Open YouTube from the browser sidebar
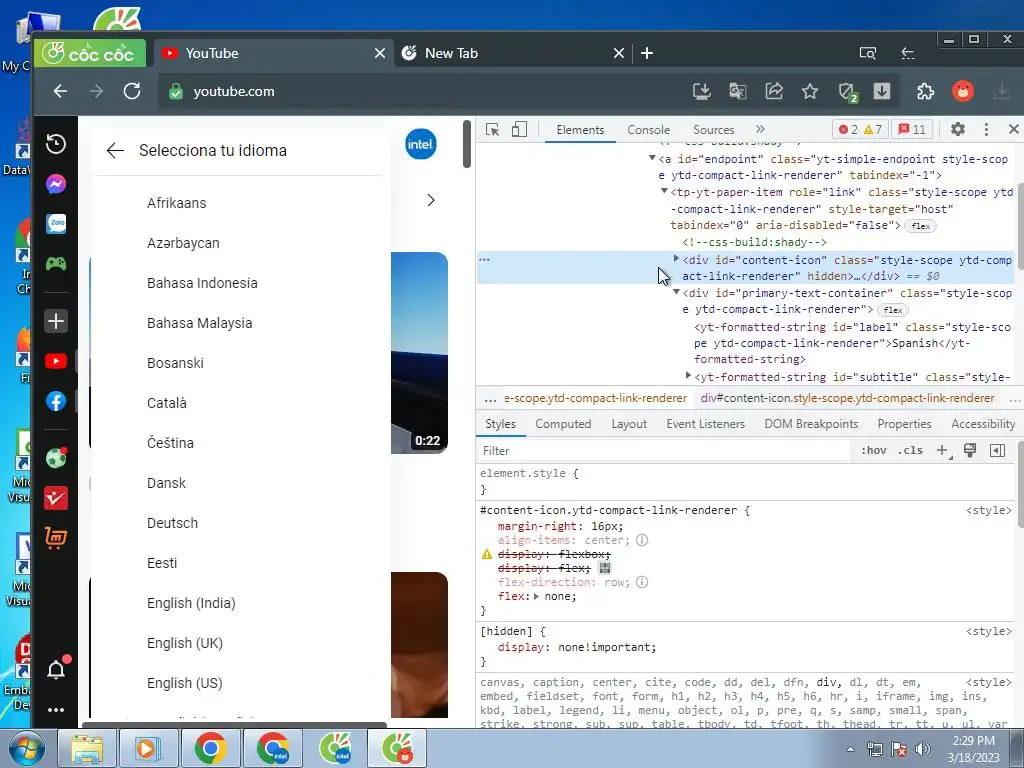Image resolution: width=1024 pixels, height=768 pixels. click(56, 361)
